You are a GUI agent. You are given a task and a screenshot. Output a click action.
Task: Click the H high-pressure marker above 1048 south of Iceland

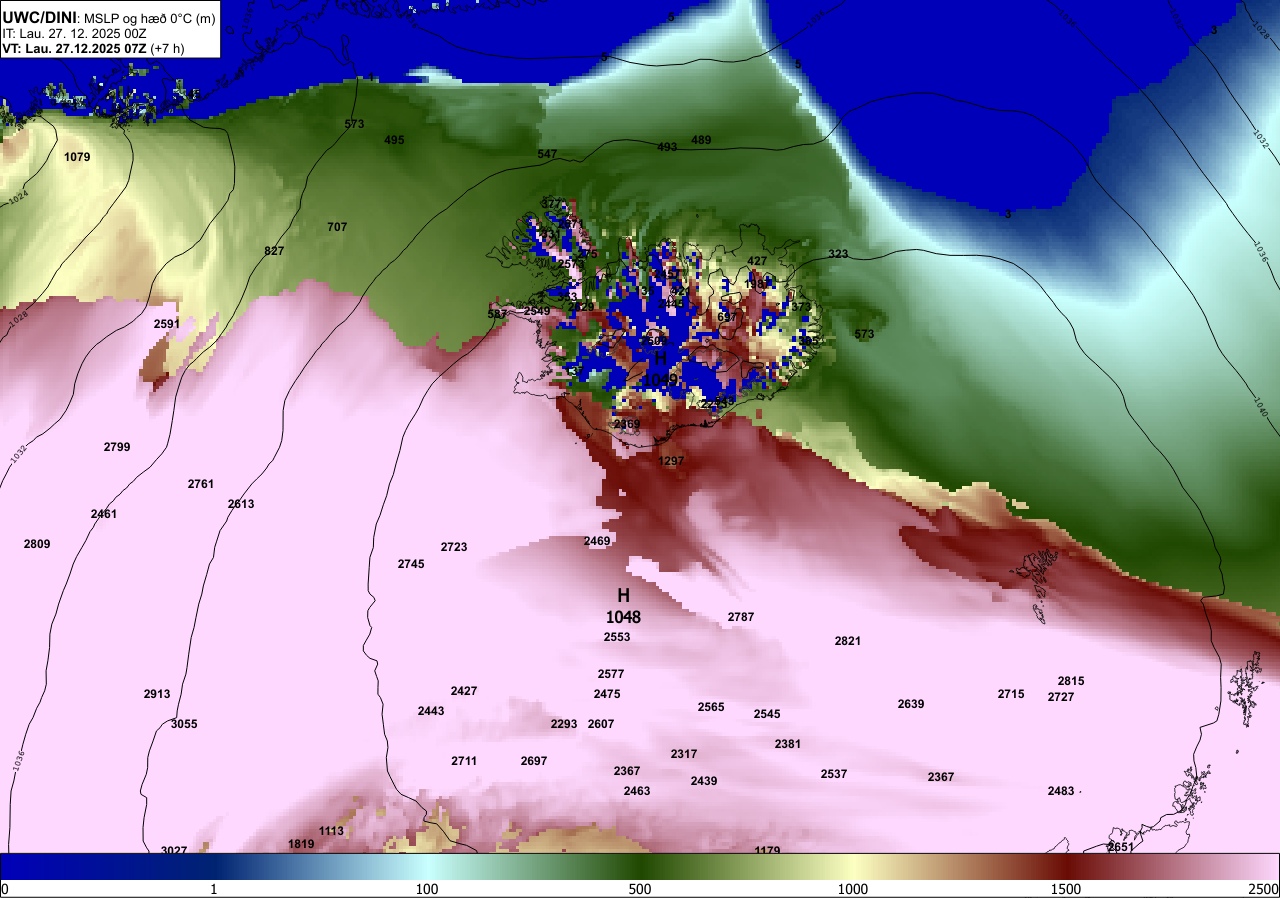coord(623,595)
